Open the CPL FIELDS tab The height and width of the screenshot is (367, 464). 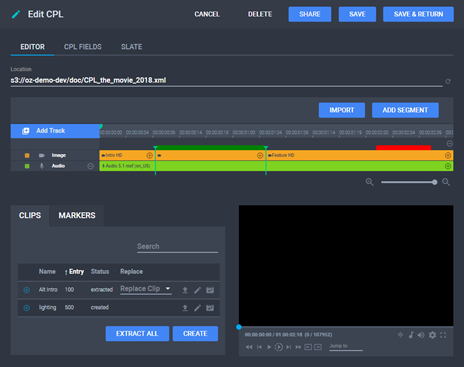click(x=83, y=47)
